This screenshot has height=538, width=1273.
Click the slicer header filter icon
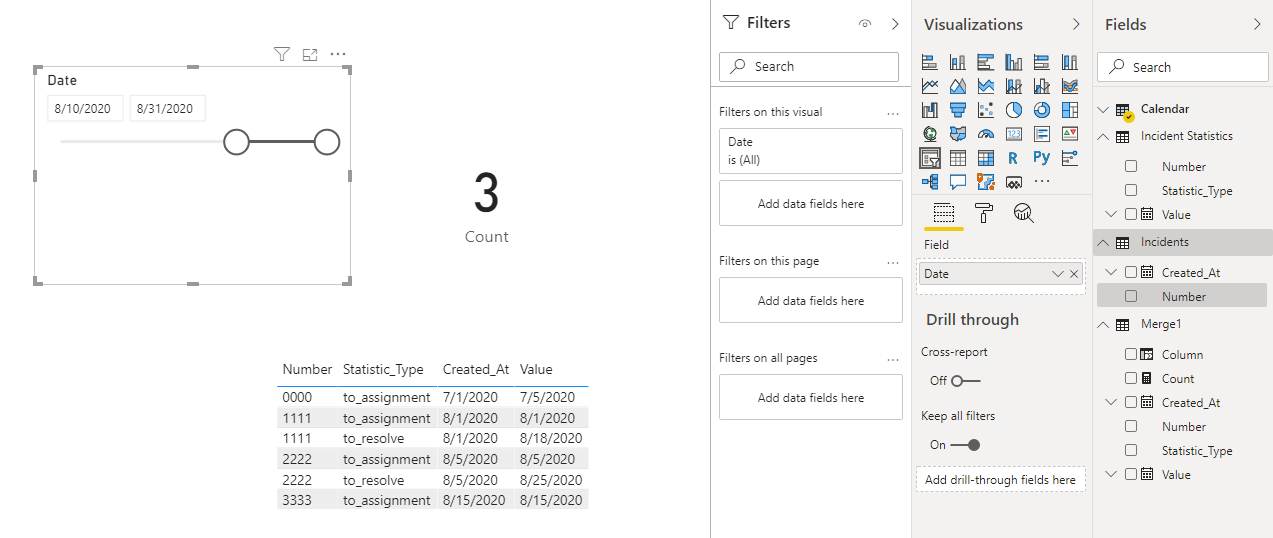282,54
